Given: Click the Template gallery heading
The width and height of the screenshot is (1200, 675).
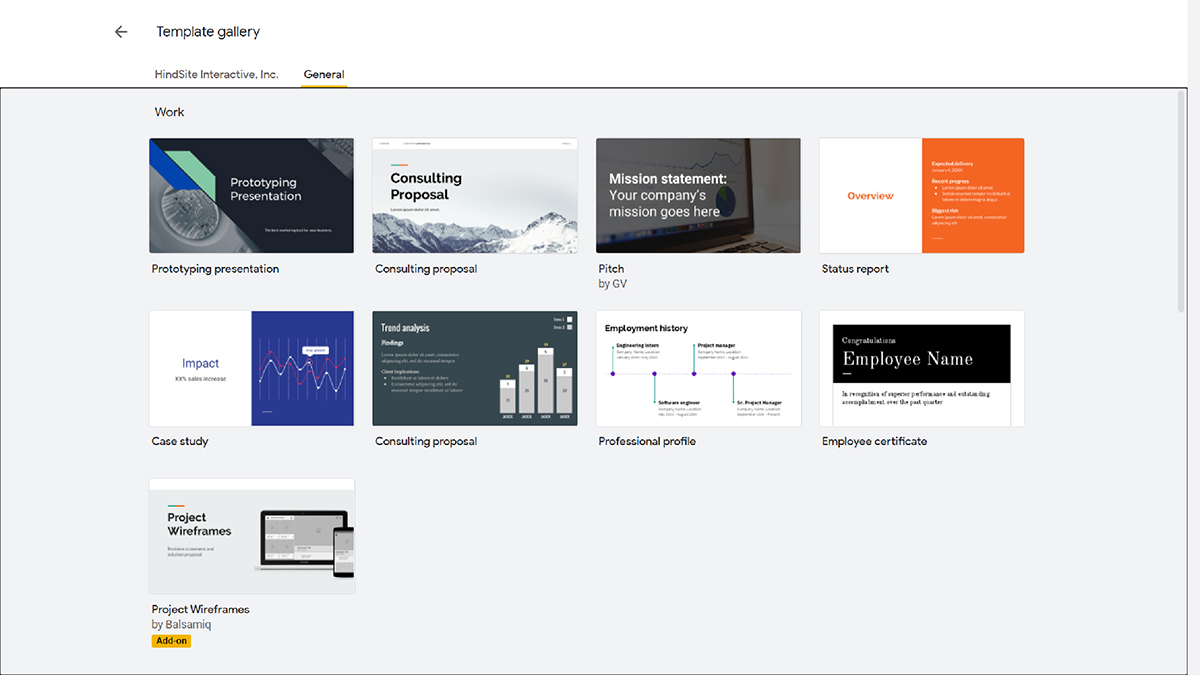Looking at the screenshot, I should (208, 31).
